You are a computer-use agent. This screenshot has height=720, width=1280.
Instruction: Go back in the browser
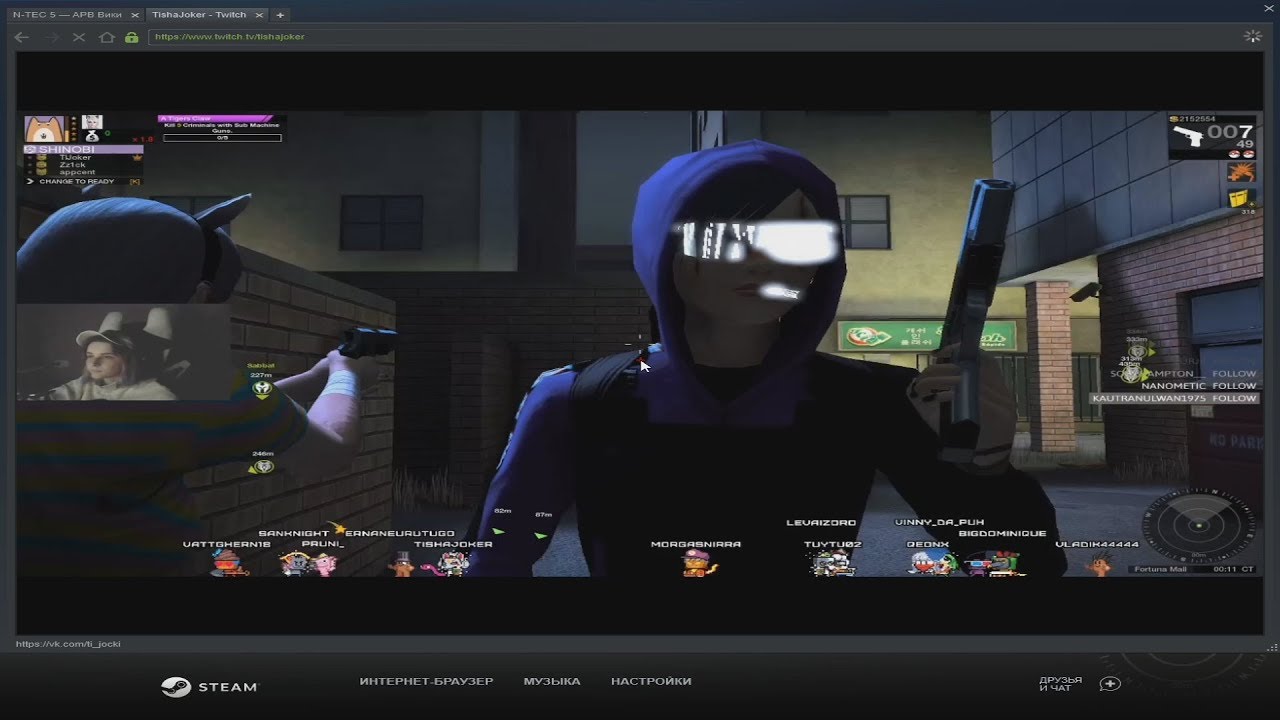22,37
